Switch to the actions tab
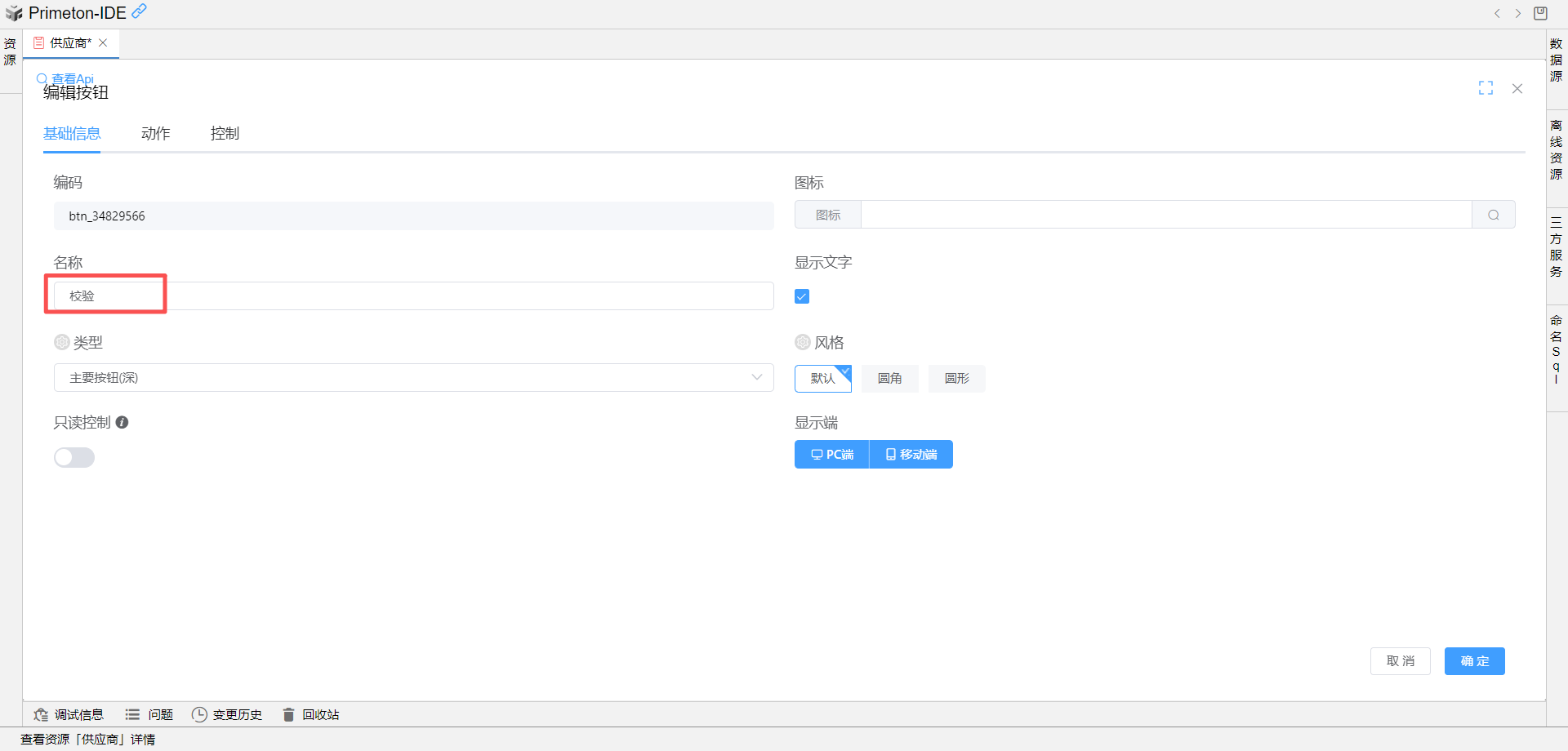Viewport: 1568px width, 751px height. 155,134
